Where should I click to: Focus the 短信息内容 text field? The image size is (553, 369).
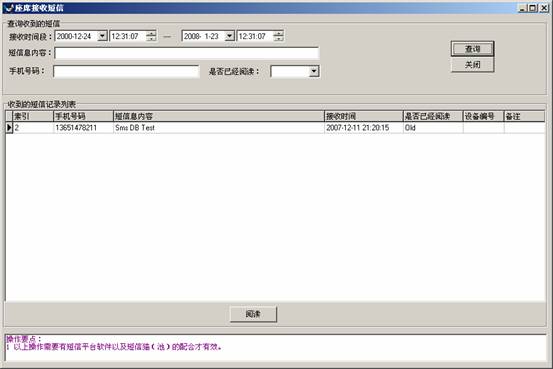(x=187, y=53)
